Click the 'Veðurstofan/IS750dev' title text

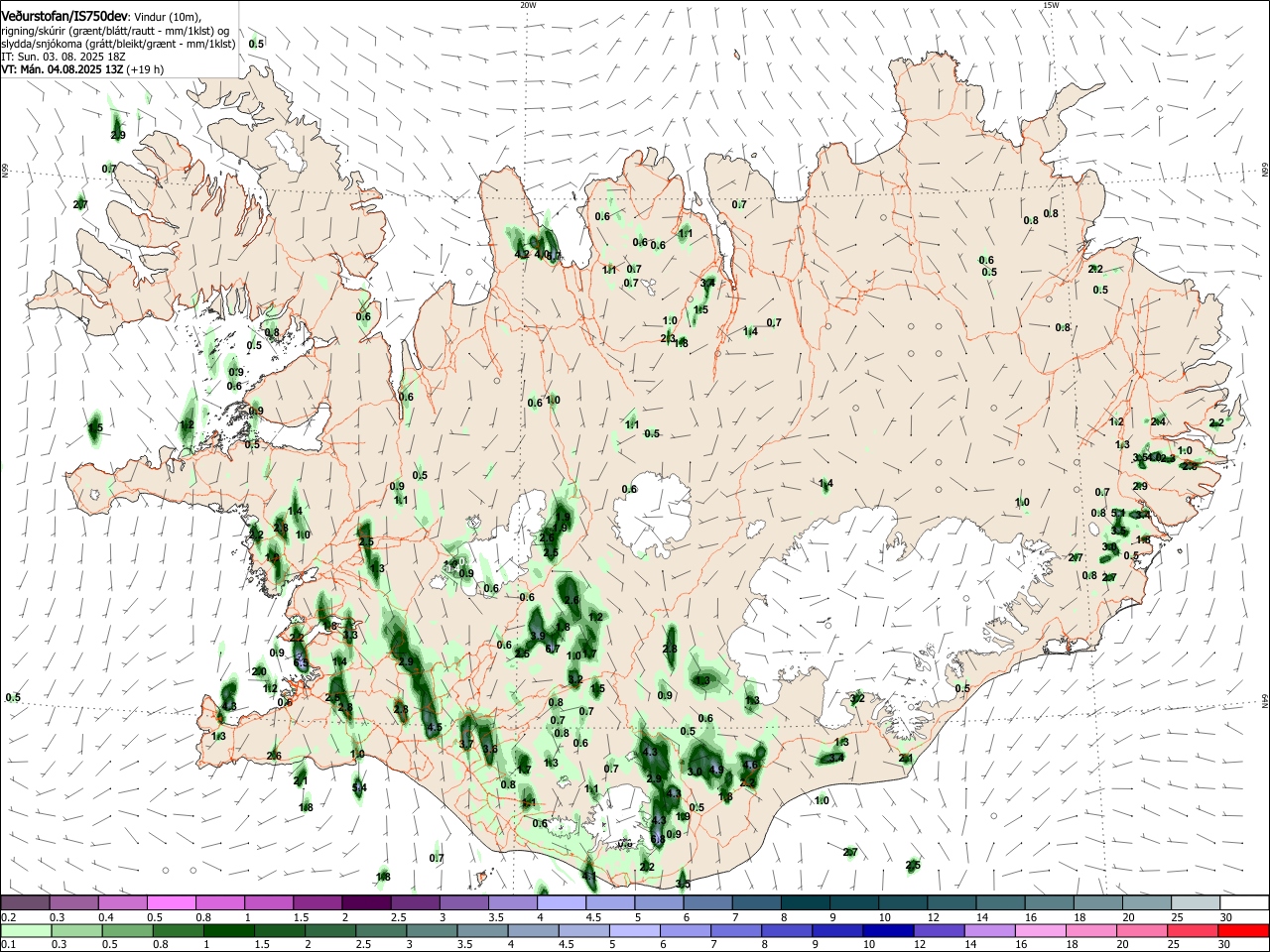click(x=64, y=16)
